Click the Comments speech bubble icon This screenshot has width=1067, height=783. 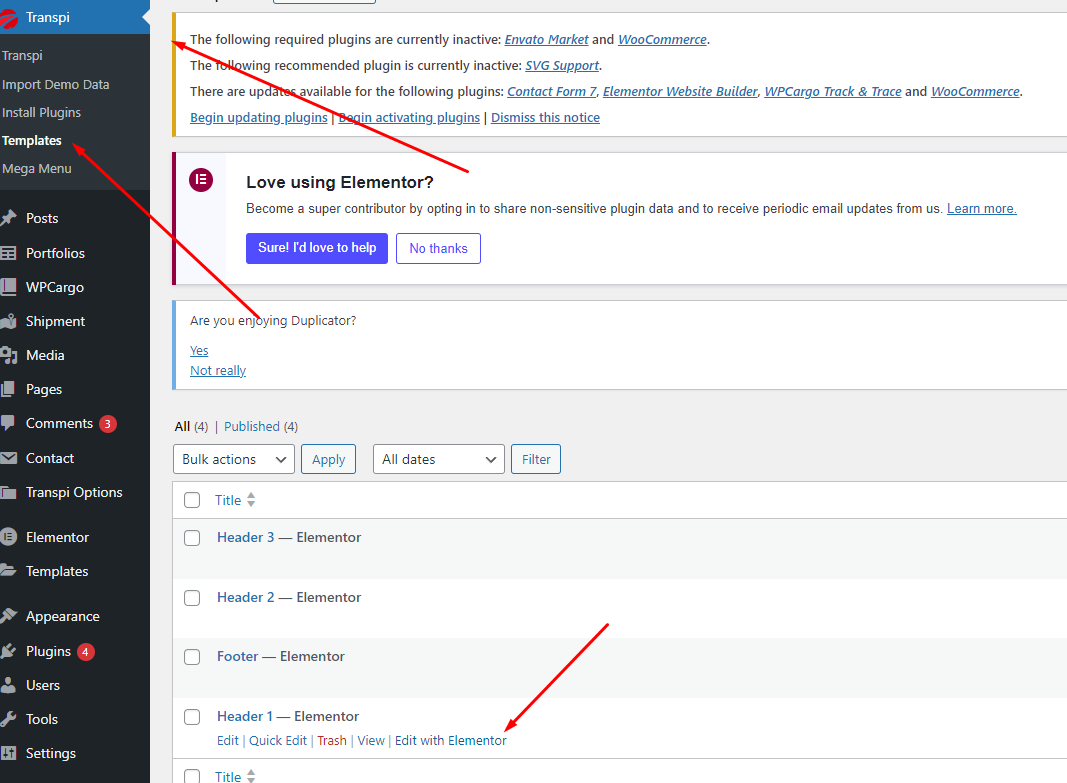tap(7, 423)
